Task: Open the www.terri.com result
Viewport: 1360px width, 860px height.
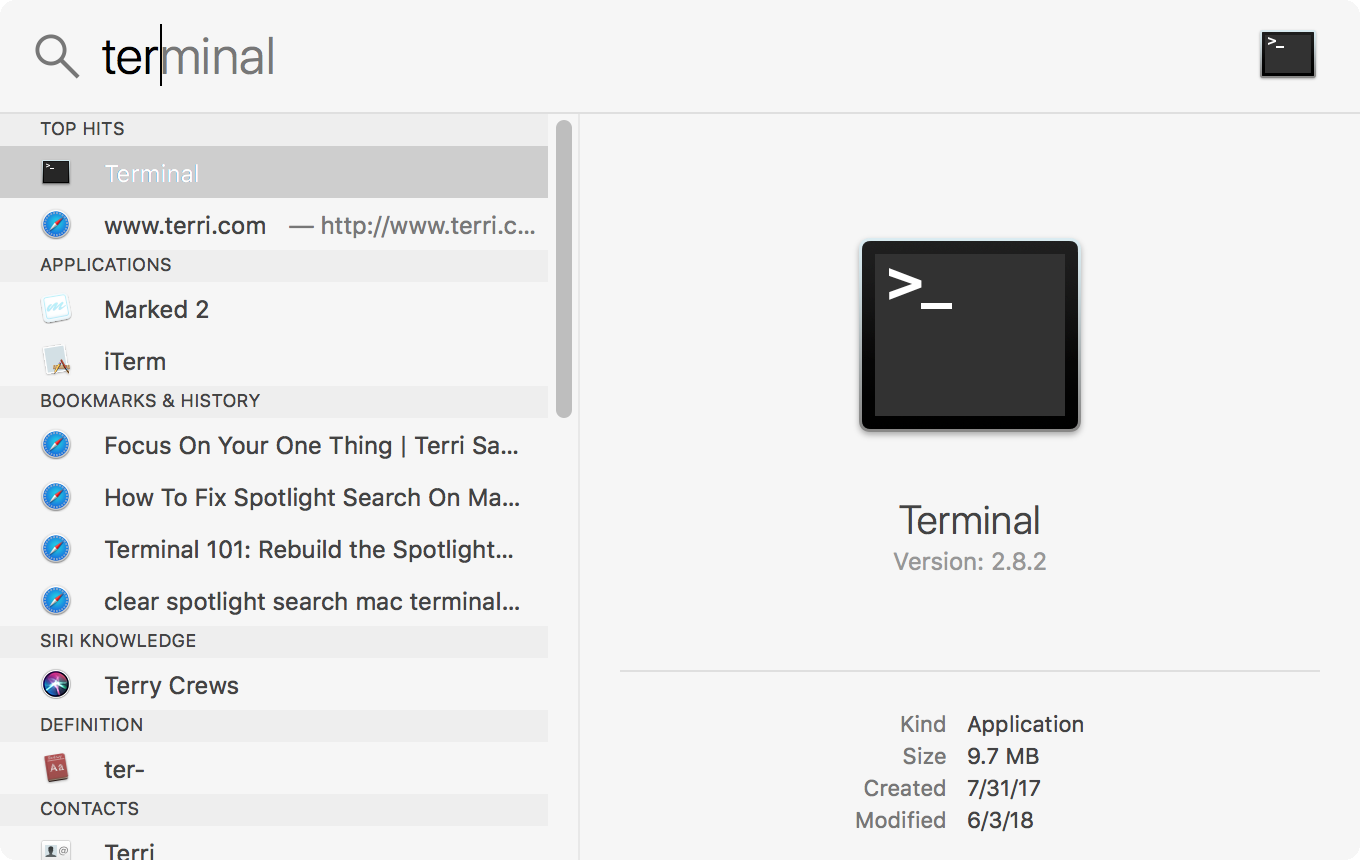Action: (185, 225)
